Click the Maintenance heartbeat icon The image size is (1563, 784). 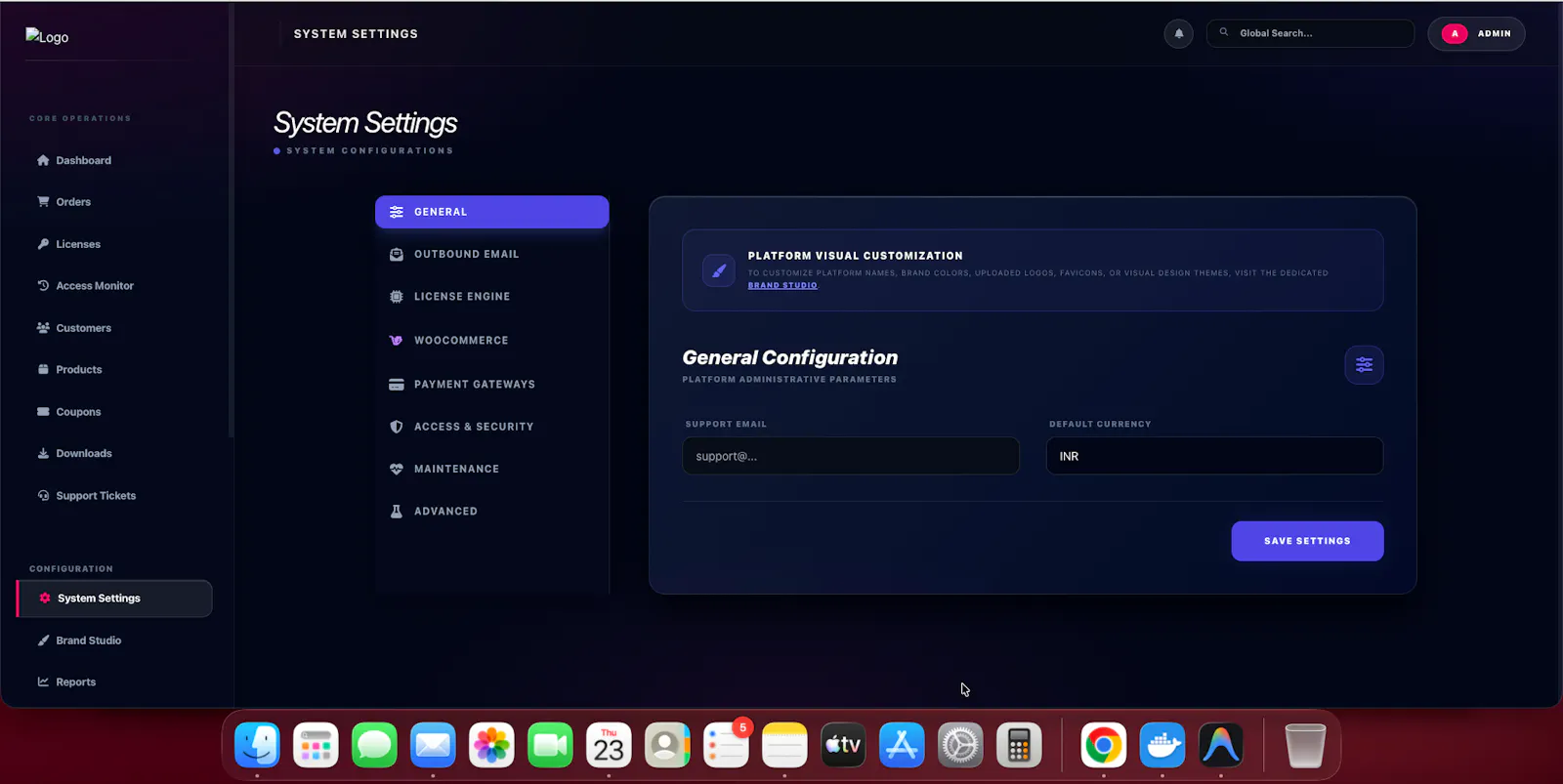397,470
